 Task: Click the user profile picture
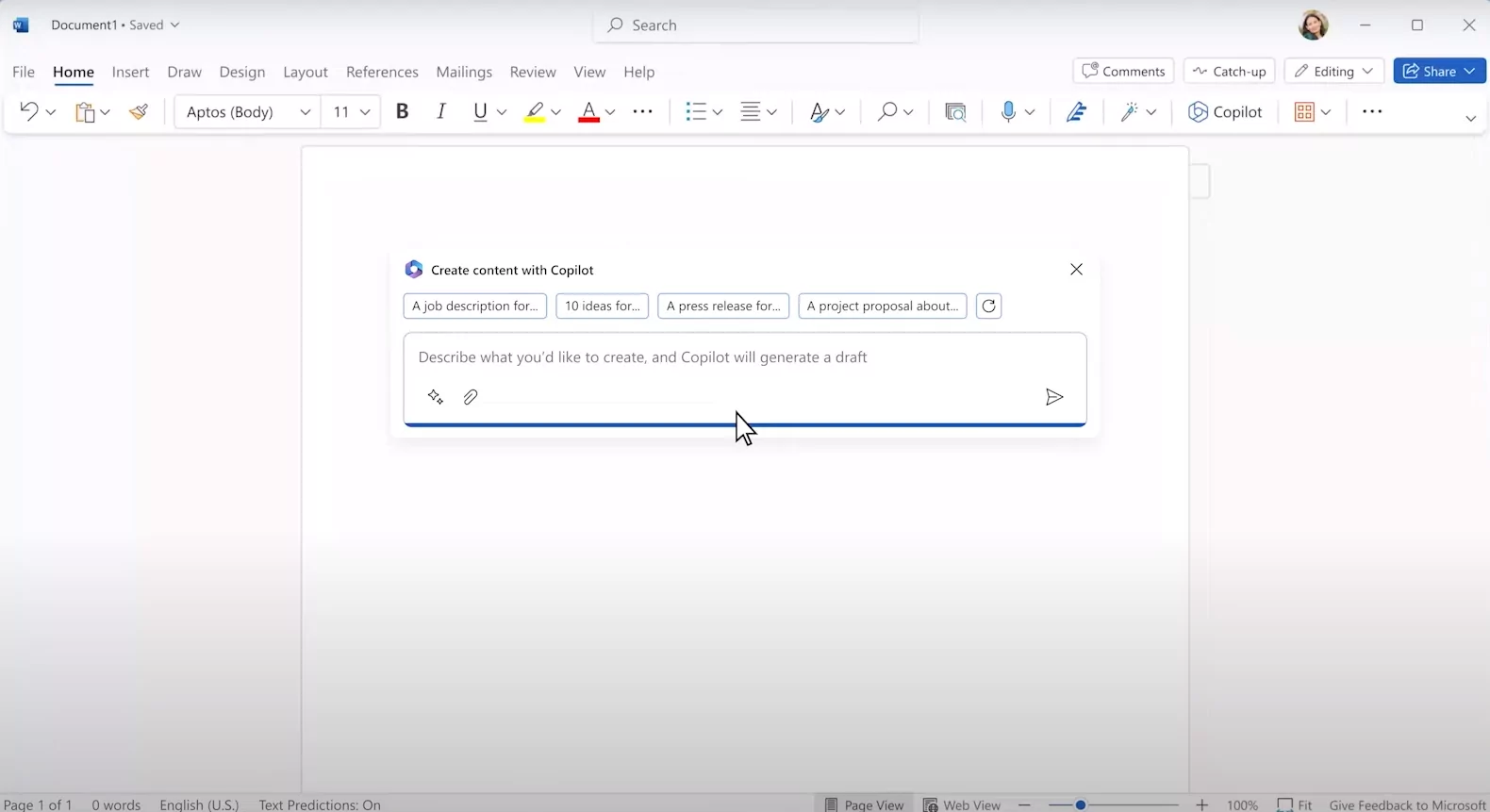pyautogui.click(x=1313, y=25)
